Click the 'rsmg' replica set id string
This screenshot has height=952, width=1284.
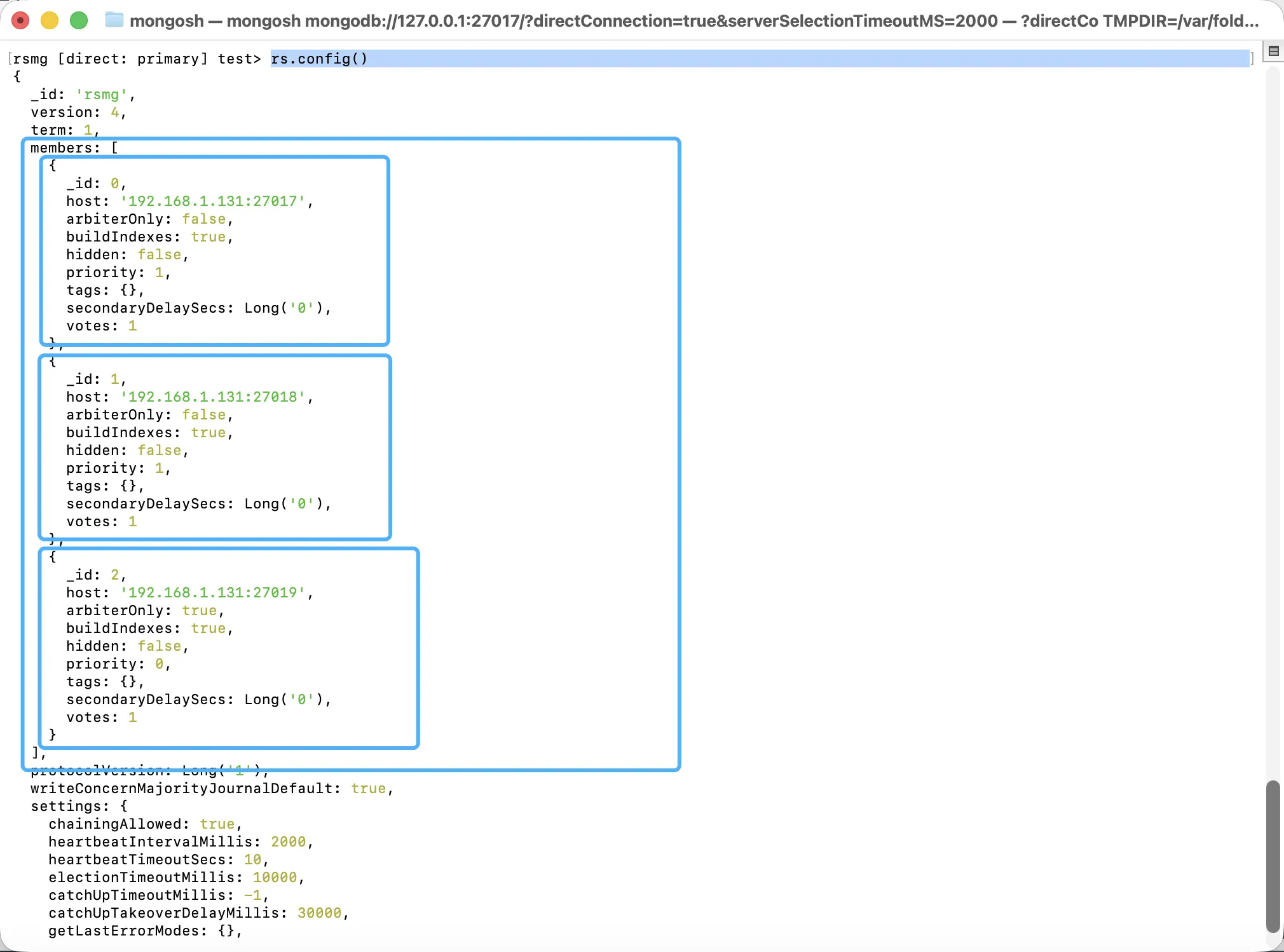[102, 95]
